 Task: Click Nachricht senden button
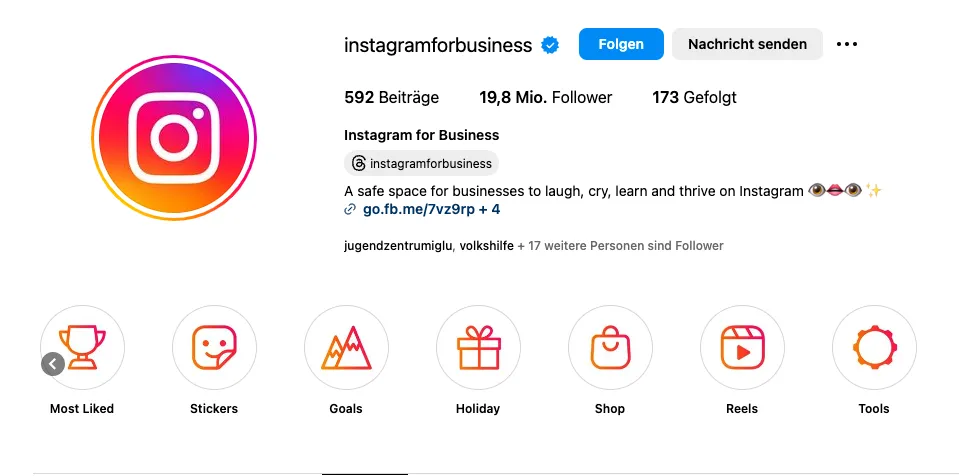click(747, 44)
